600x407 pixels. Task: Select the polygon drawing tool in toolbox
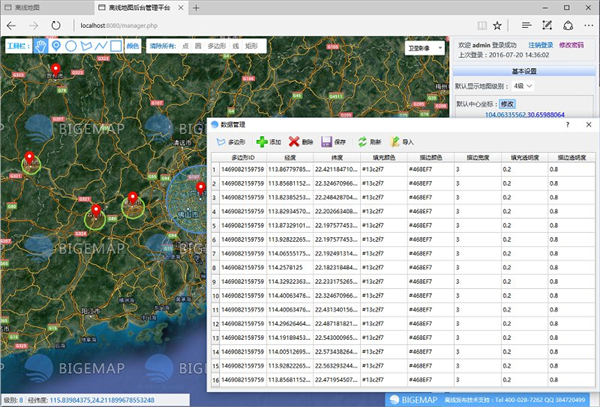(85, 46)
